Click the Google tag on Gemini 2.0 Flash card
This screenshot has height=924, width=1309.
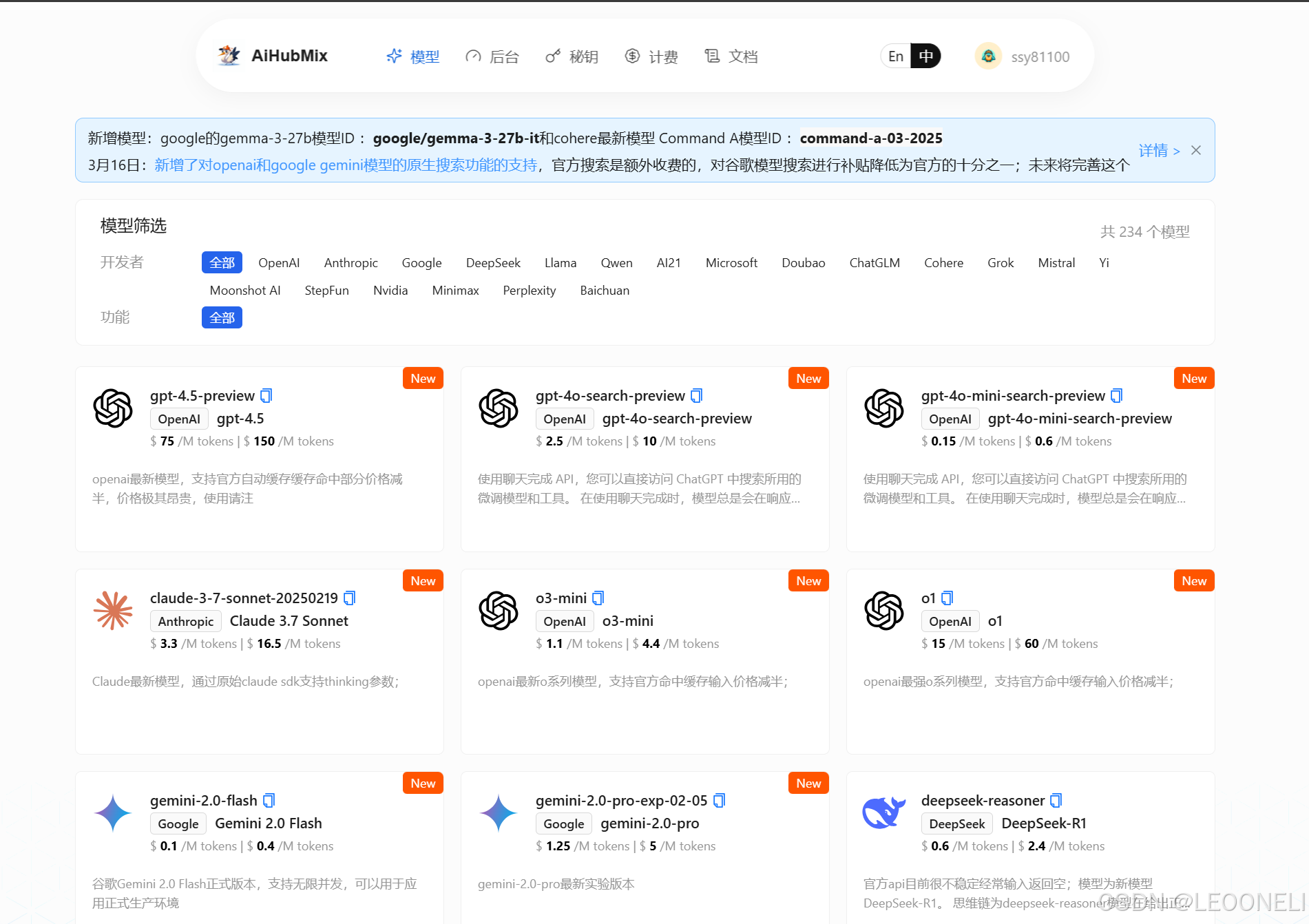click(178, 823)
